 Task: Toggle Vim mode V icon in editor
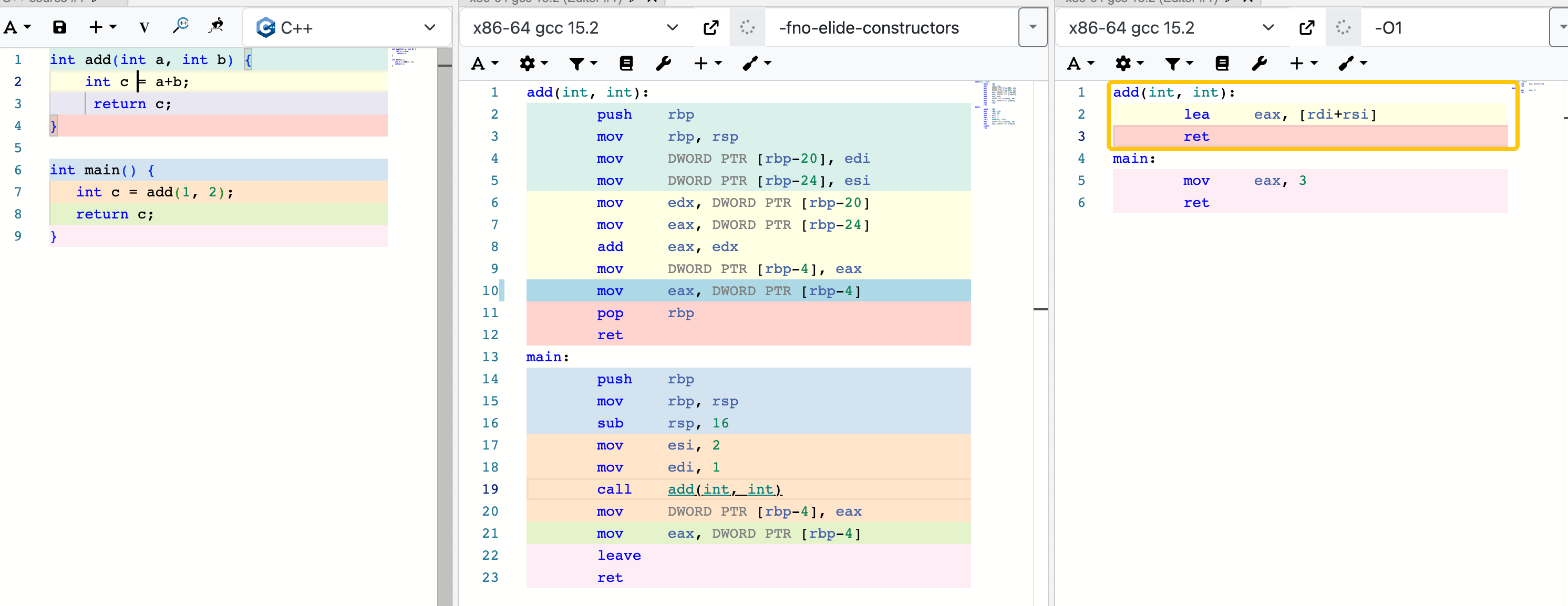click(143, 27)
